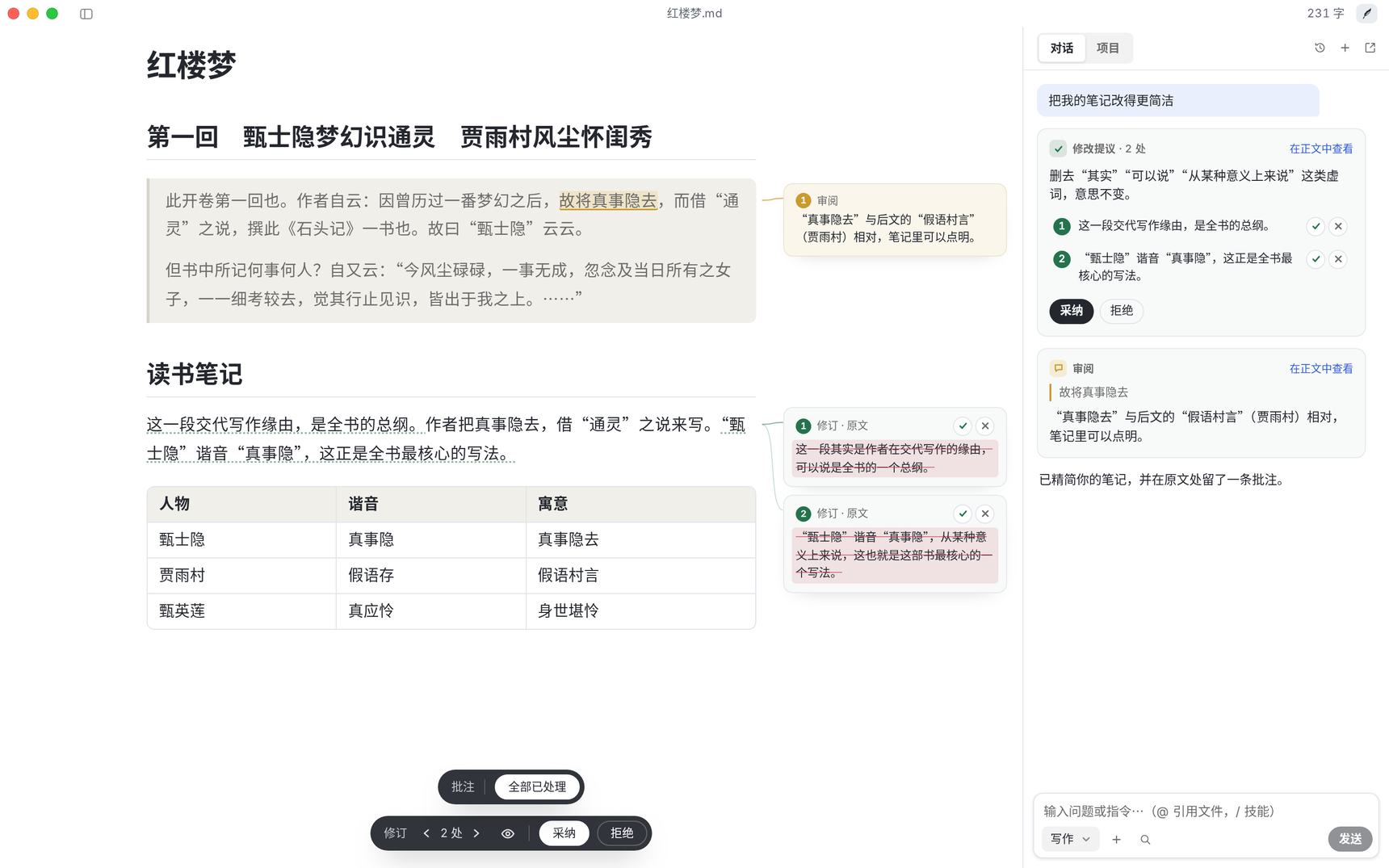Image resolution: width=1389 pixels, height=868 pixels.
Task: Send the message with 发送 button
Action: [x=1350, y=839]
